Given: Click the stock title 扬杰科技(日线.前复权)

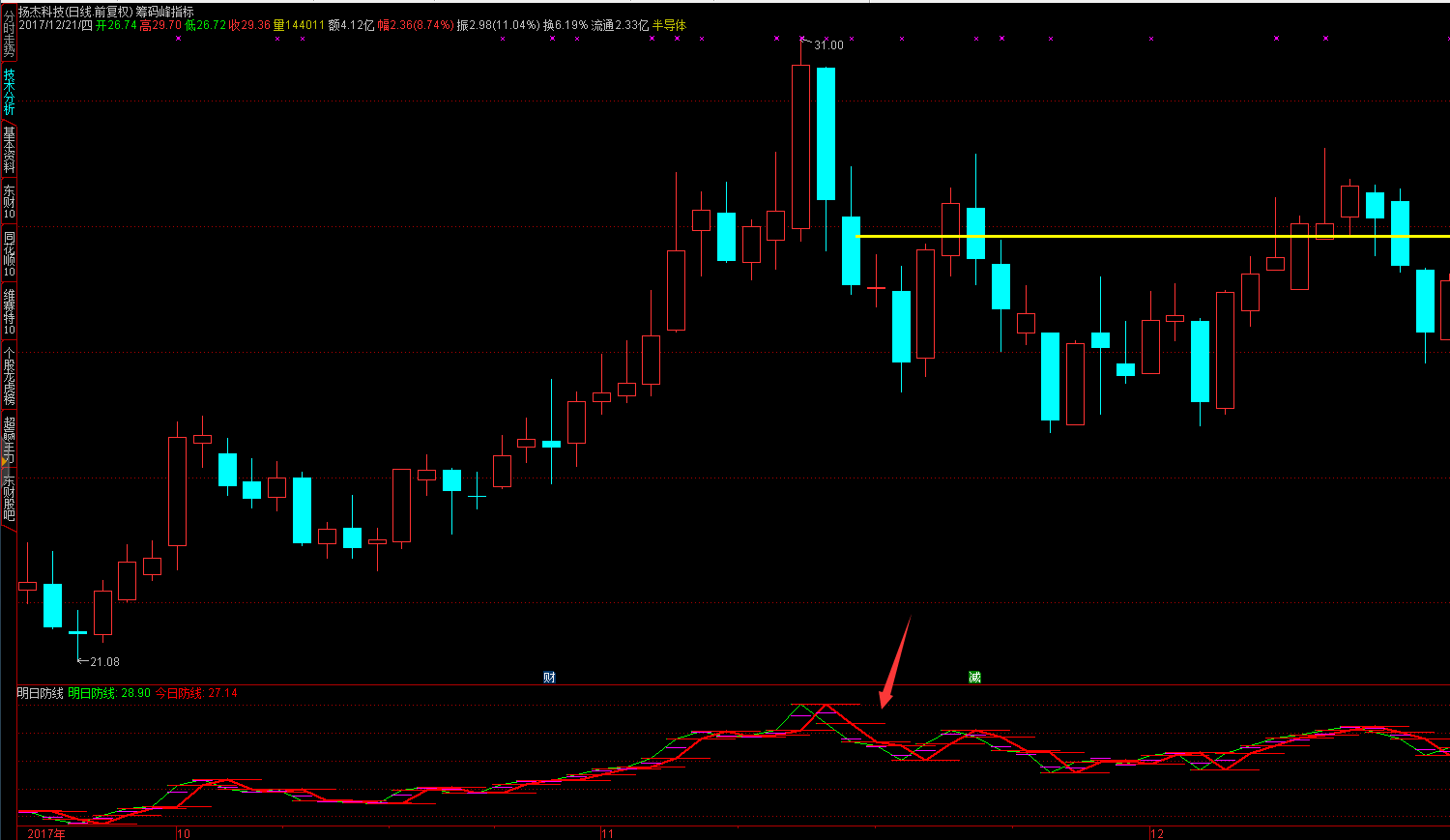Looking at the screenshot, I should pyautogui.click(x=75, y=12).
